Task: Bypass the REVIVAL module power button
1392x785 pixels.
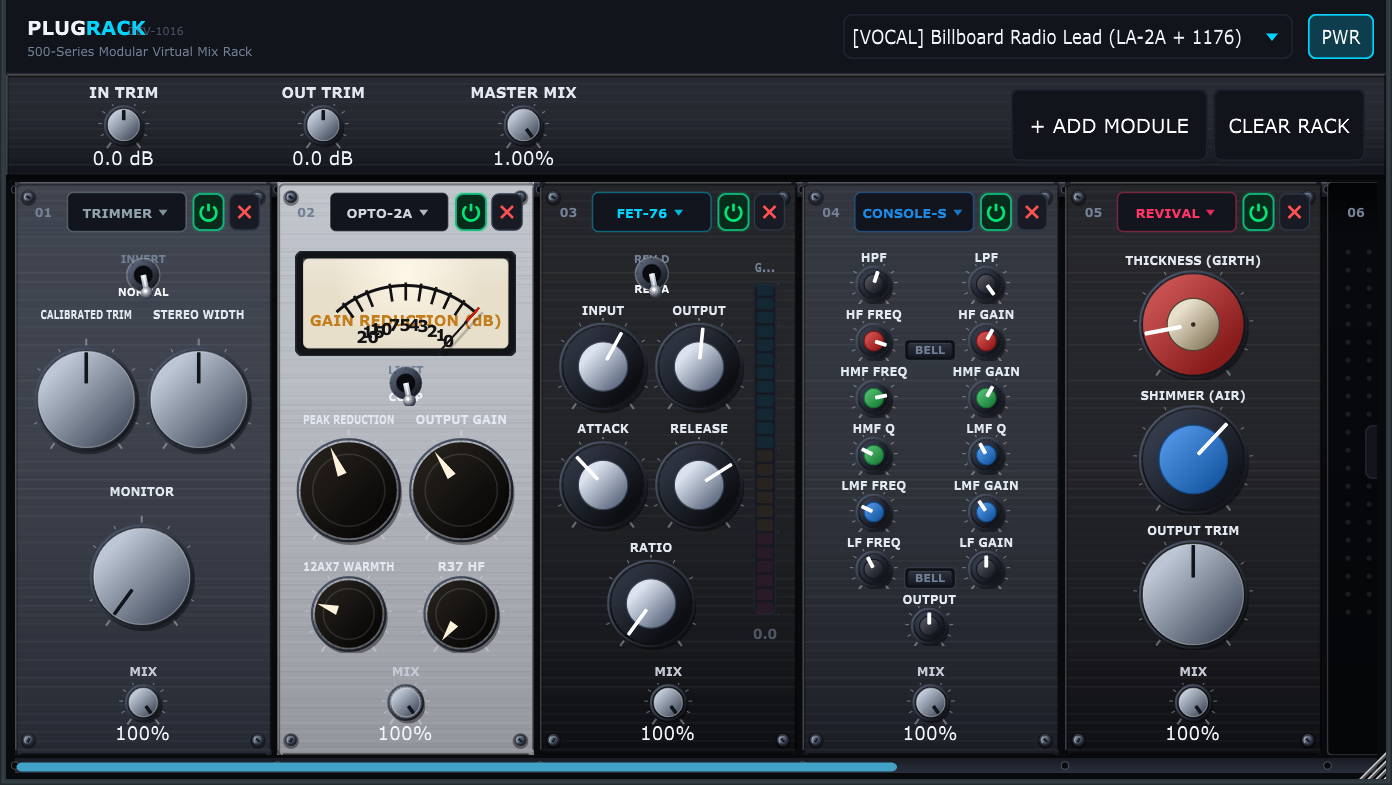Action: (1258, 212)
